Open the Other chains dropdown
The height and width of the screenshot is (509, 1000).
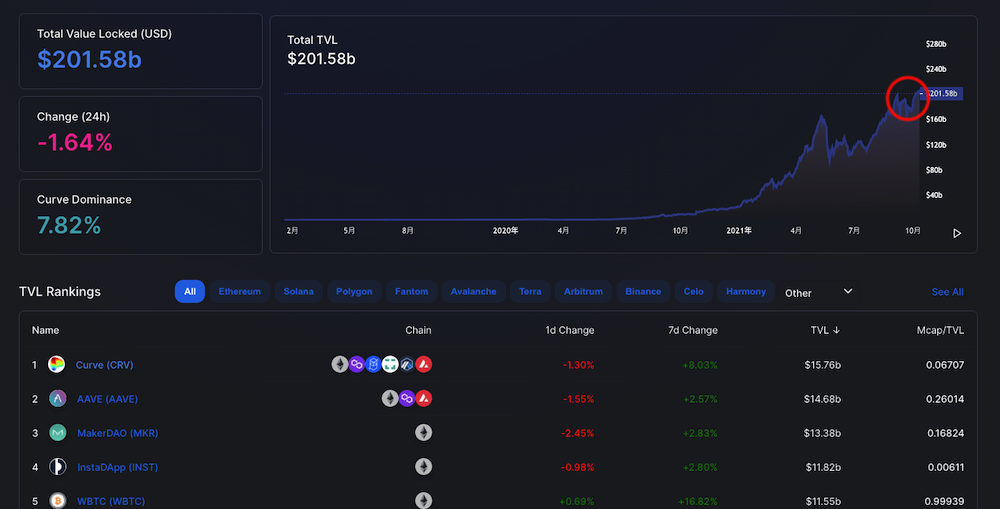click(818, 292)
